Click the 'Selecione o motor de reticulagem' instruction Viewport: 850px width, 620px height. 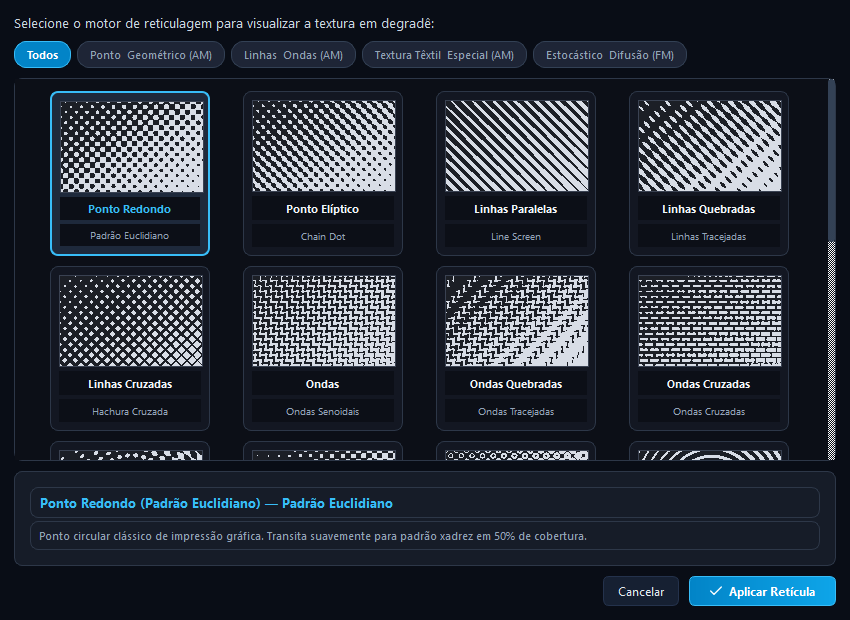tap(224, 24)
